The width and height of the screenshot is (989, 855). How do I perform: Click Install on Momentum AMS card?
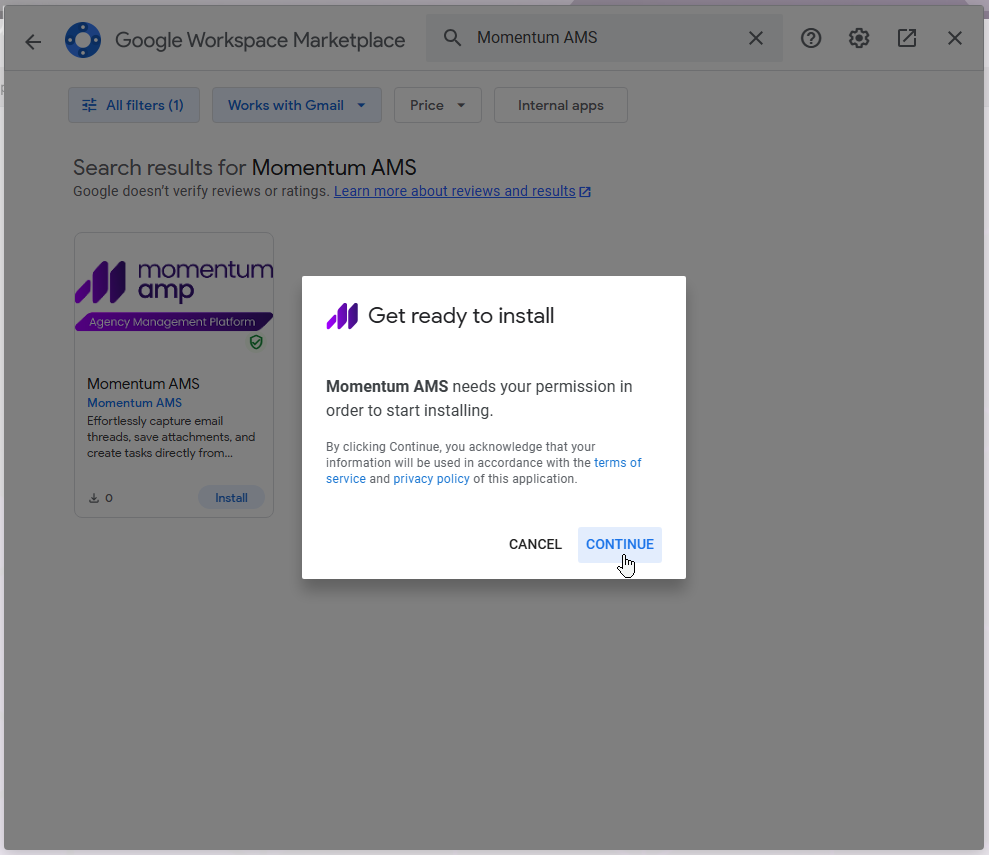231,497
